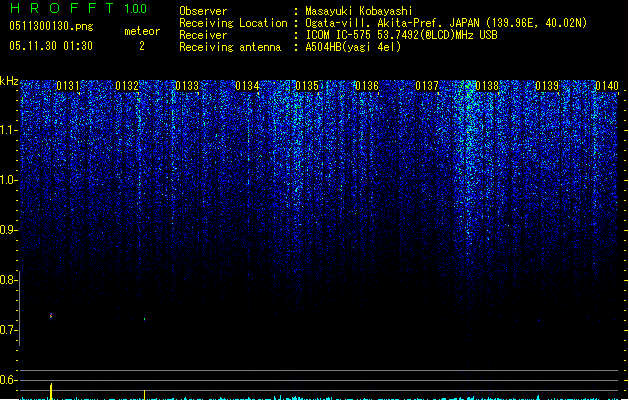Click the tall yellow power spike near 0131
The image size is (629, 400).
(x=51, y=391)
